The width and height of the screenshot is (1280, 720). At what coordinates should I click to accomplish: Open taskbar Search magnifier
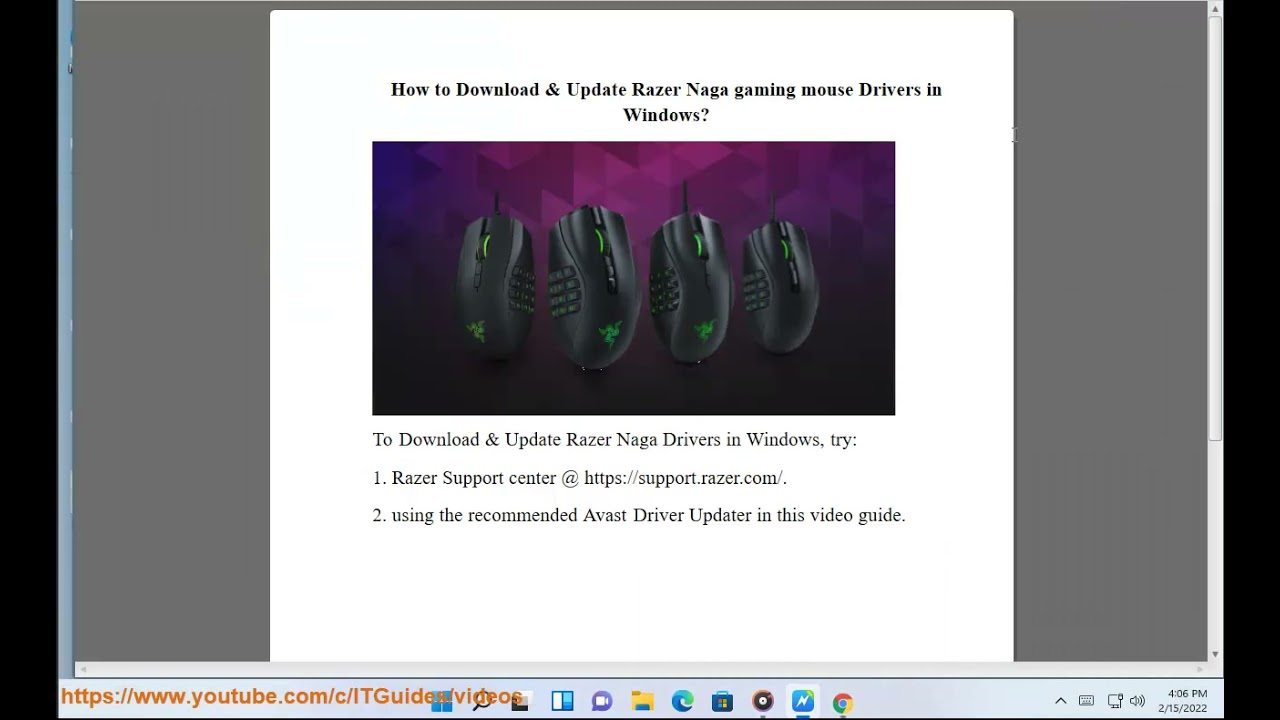click(x=482, y=702)
